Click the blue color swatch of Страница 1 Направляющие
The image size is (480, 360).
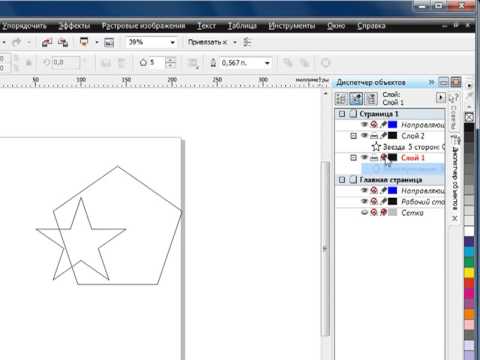pyautogui.click(x=393, y=125)
